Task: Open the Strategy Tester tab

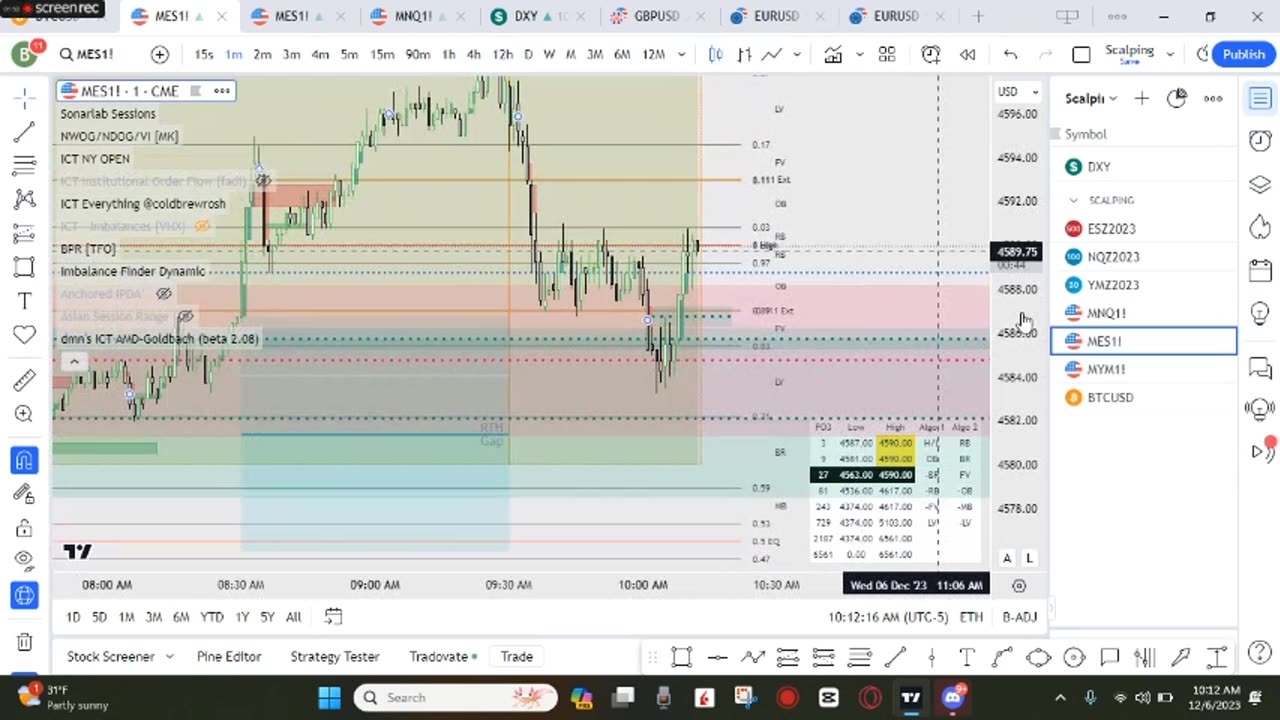Action: (335, 656)
